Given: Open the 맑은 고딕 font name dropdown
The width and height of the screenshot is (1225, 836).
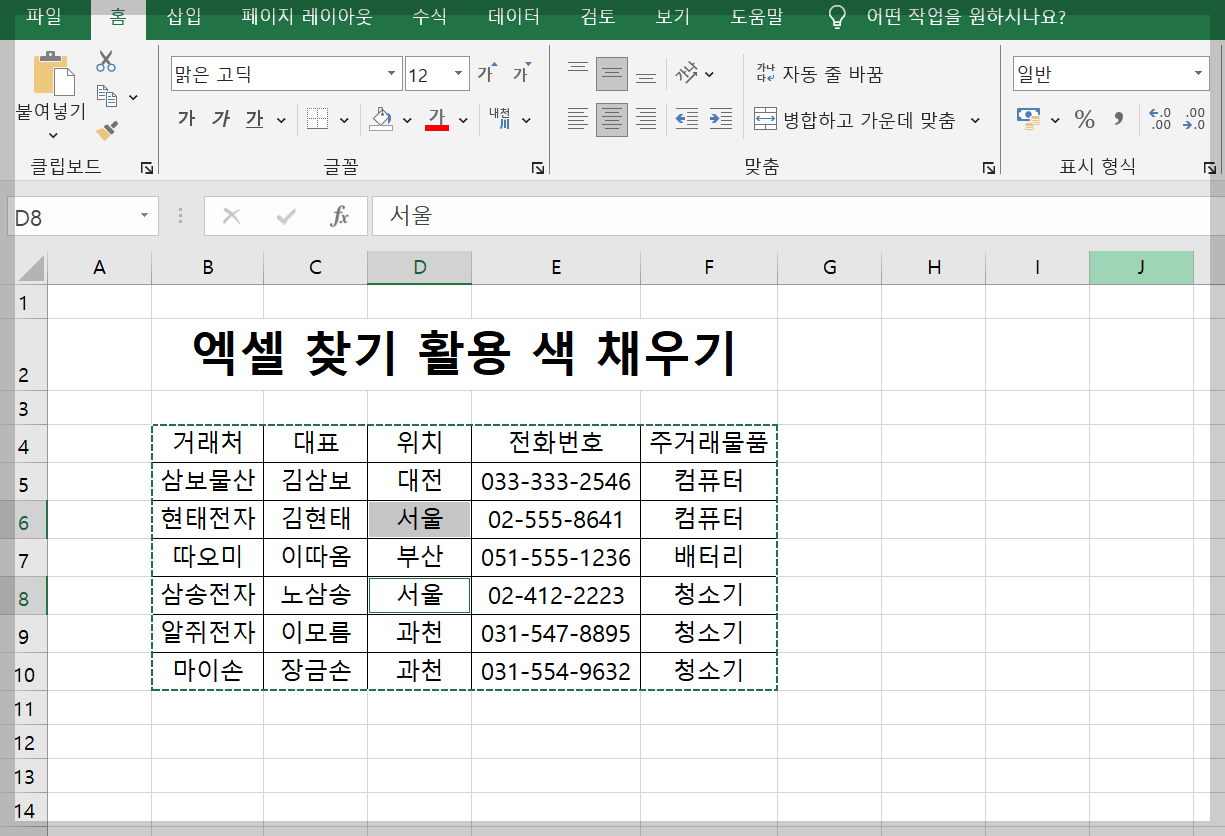Looking at the screenshot, I should click(x=391, y=73).
